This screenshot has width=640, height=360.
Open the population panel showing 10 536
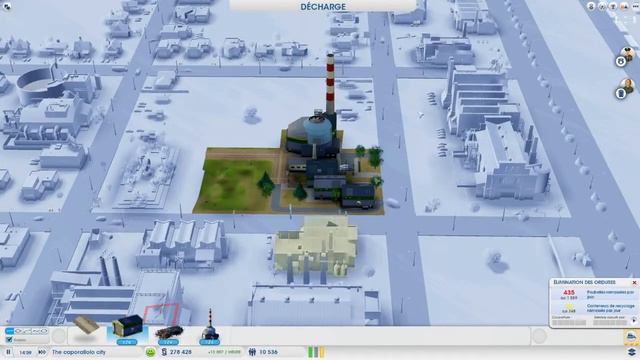point(264,352)
